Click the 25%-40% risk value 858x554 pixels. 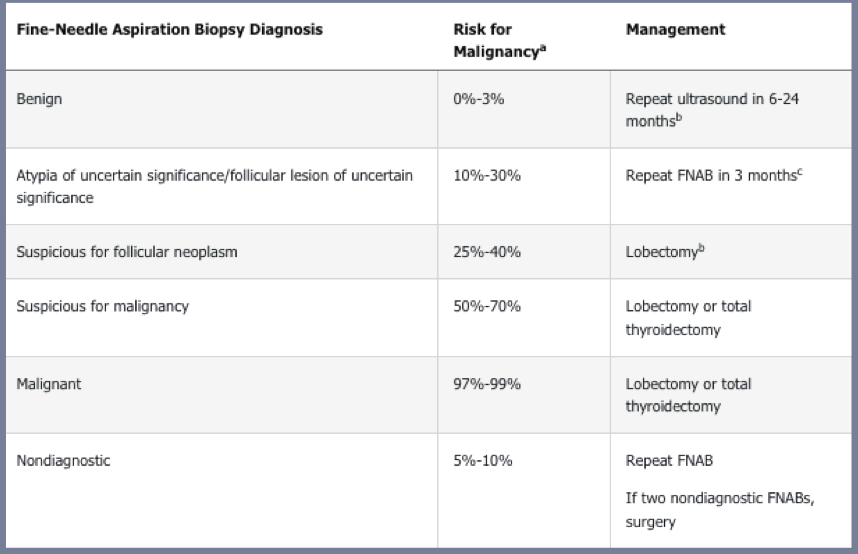486,252
